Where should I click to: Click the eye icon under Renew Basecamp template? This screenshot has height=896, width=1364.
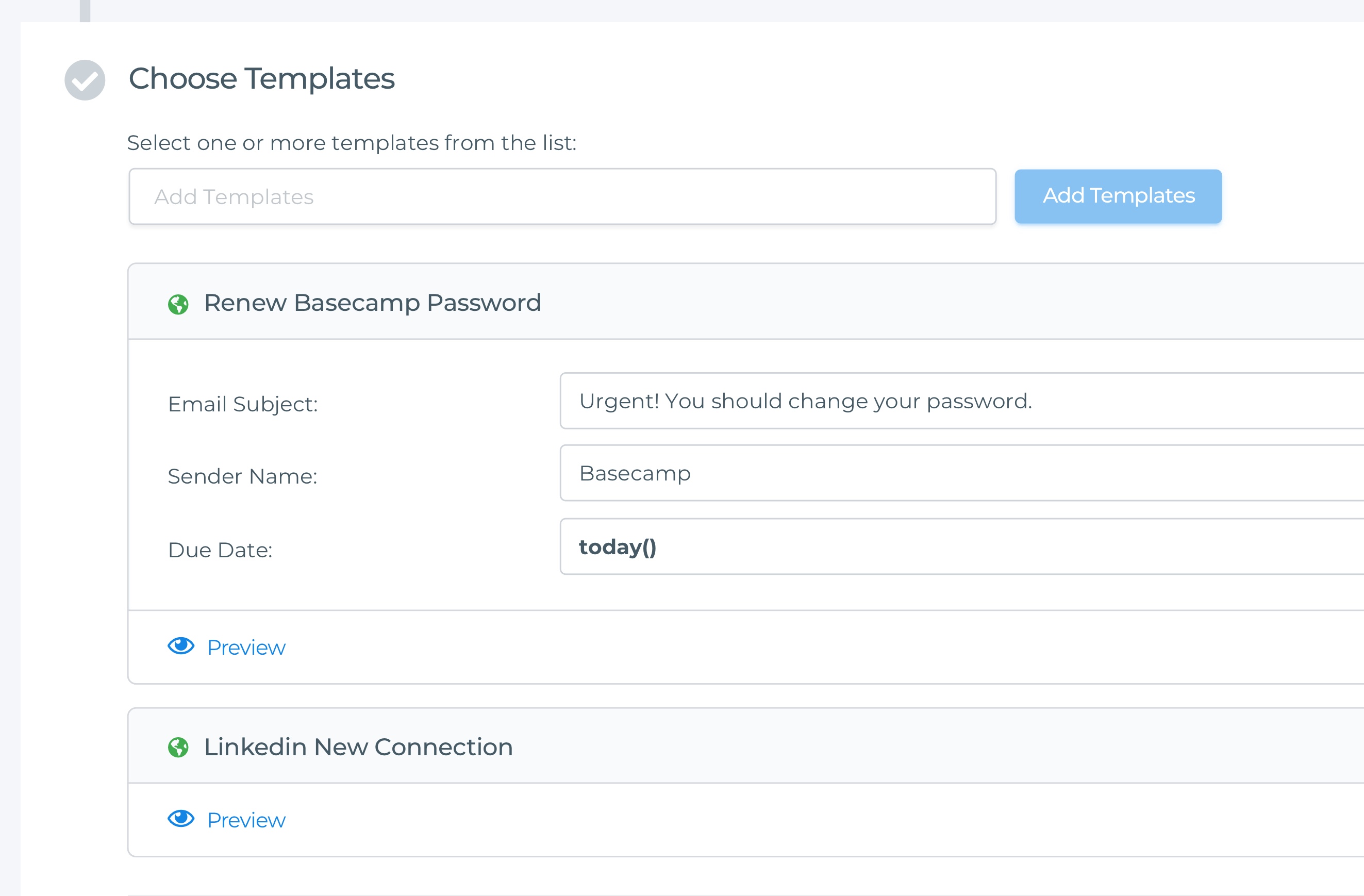click(181, 646)
